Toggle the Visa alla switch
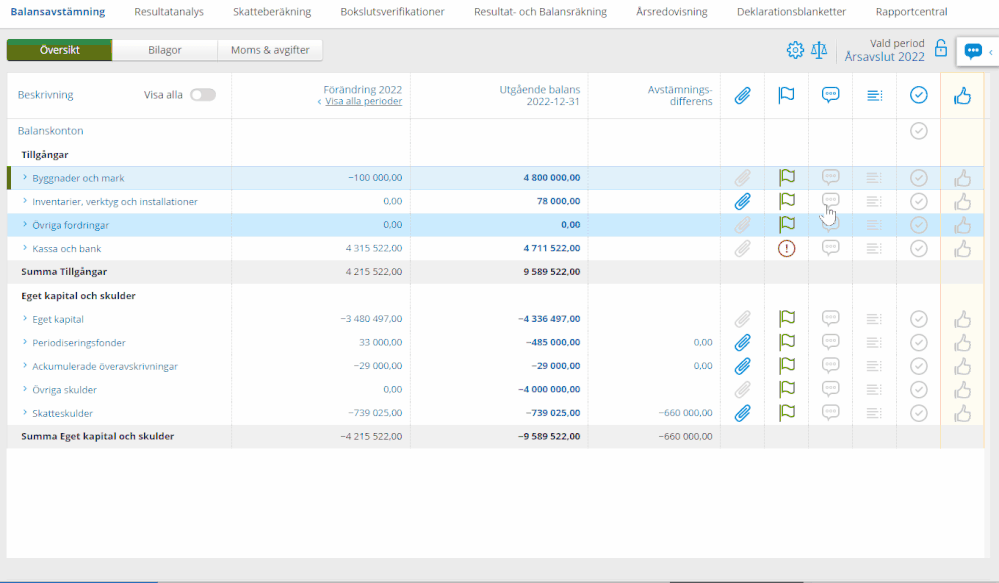The height and width of the screenshot is (583, 999). [x=203, y=95]
